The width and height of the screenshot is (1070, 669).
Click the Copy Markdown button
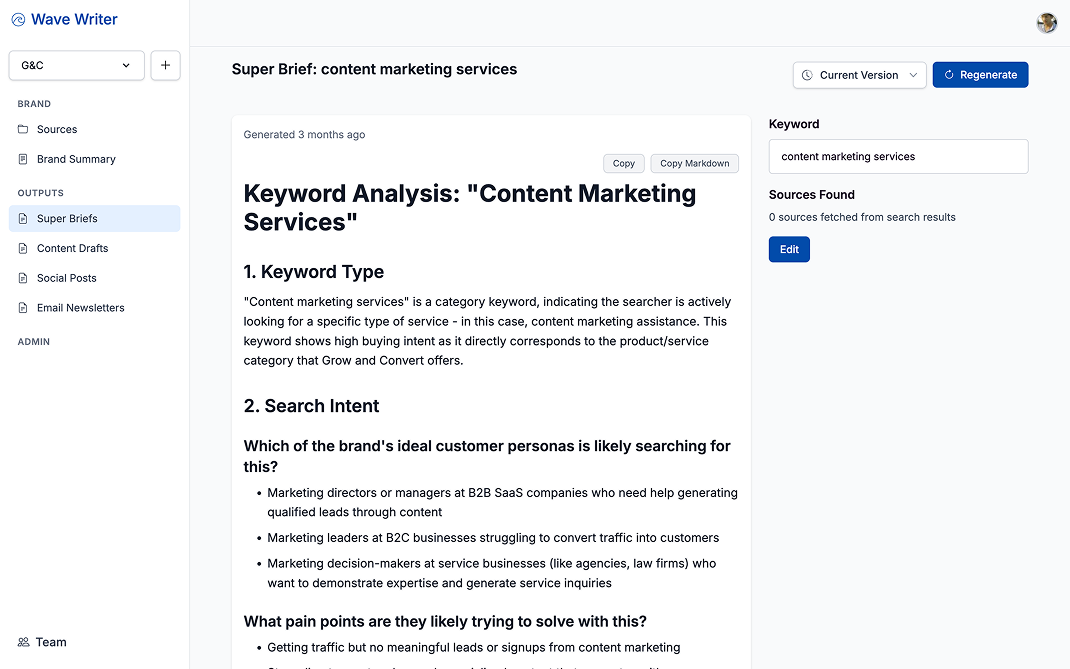[694, 163]
